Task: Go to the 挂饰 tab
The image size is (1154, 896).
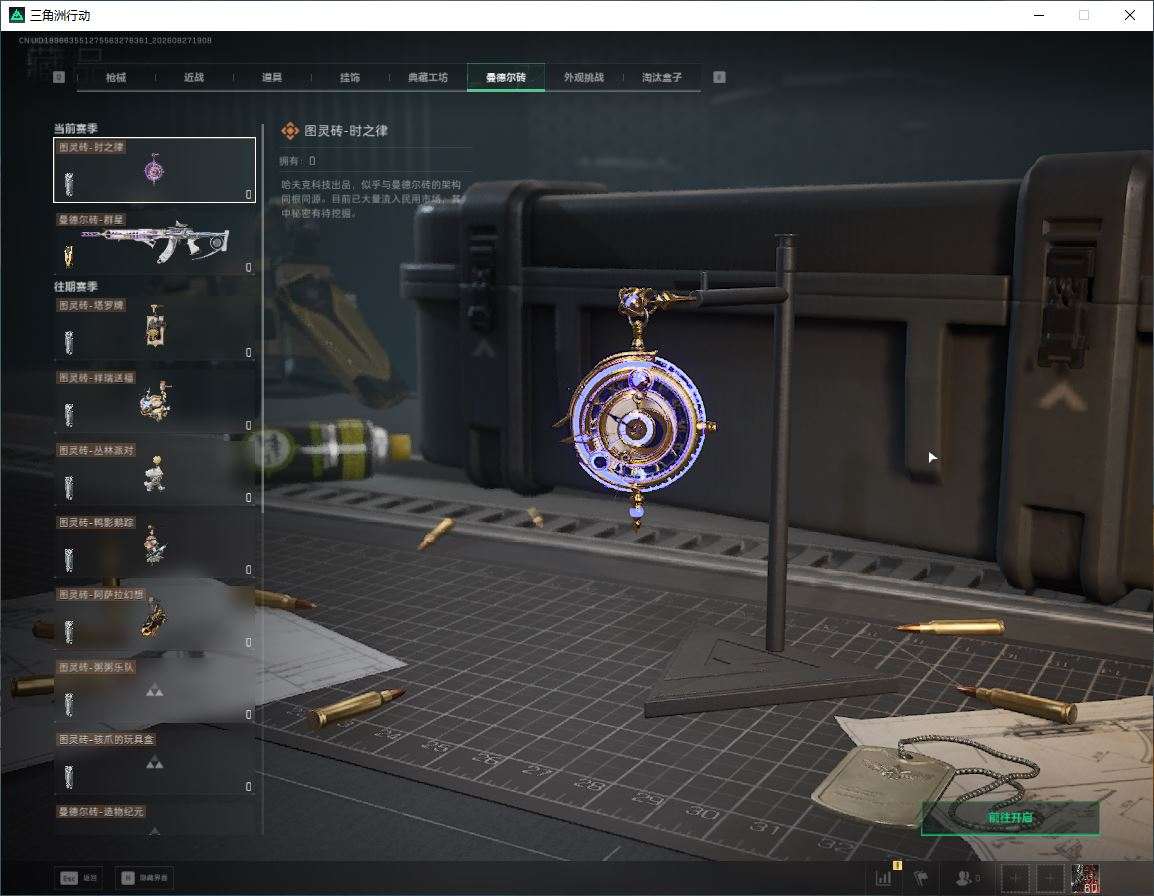Action: [350, 77]
